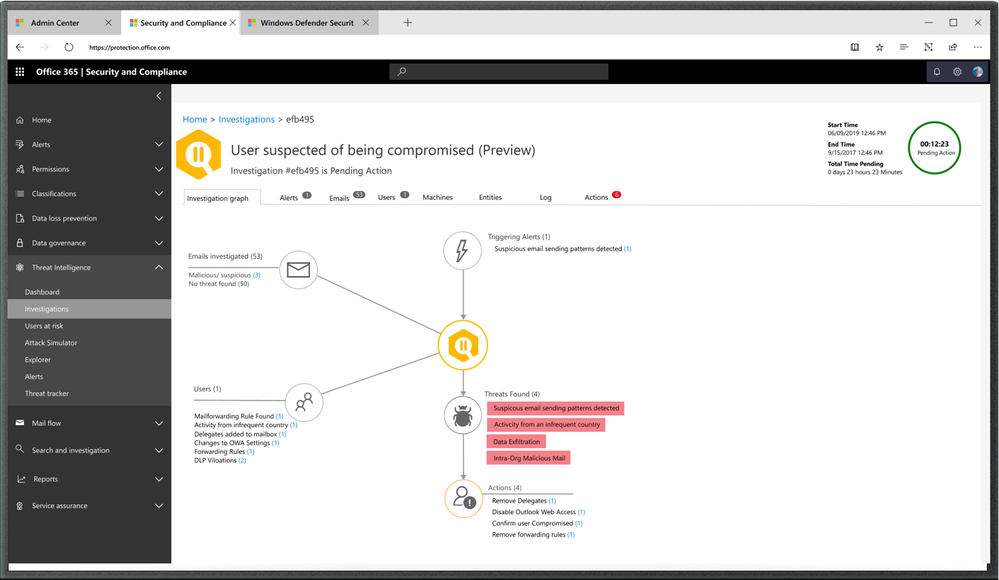This screenshot has width=999, height=580.
Task: Expand the Classifications section chevron
Action: pyautogui.click(x=159, y=194)
